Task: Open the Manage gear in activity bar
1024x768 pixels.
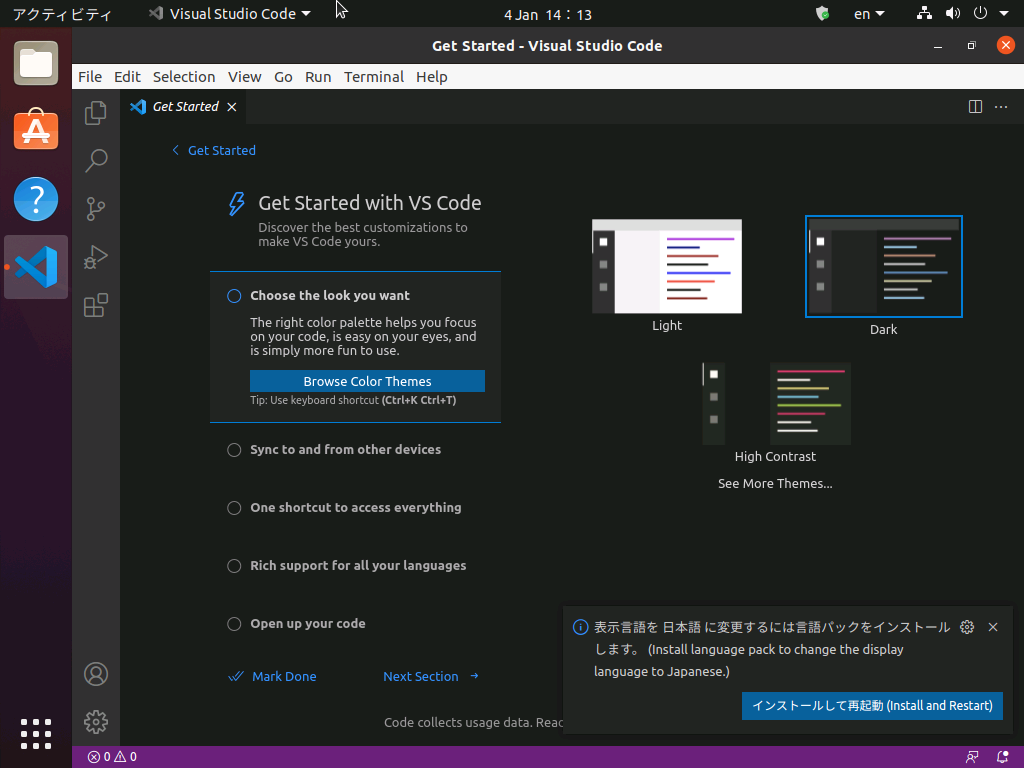Action: click(96, 722)
